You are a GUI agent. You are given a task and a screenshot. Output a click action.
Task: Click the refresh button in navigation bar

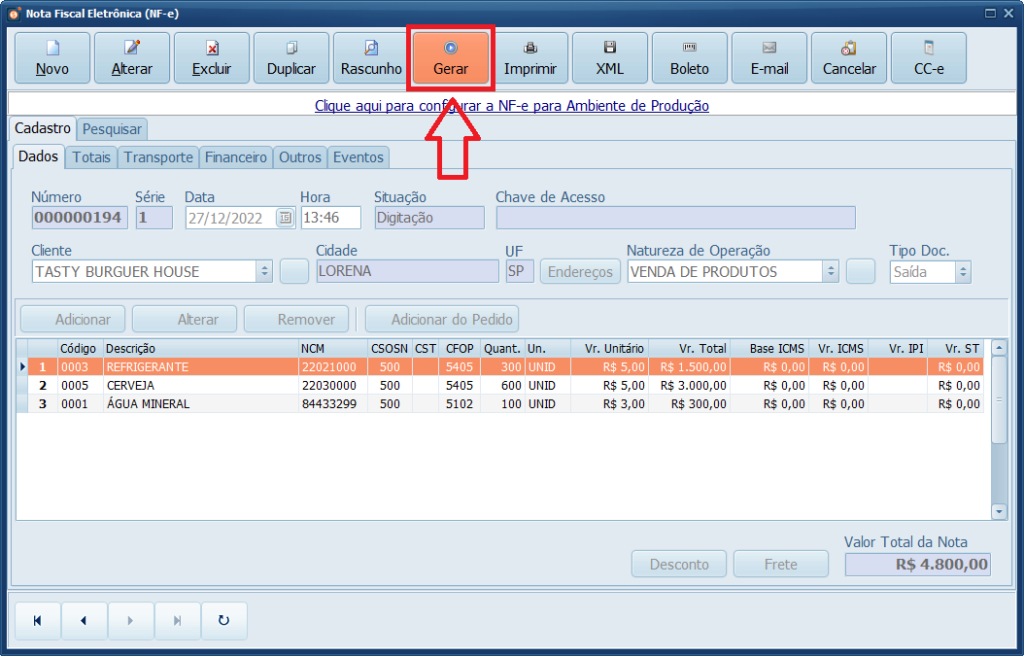click(x=224, y=621)
